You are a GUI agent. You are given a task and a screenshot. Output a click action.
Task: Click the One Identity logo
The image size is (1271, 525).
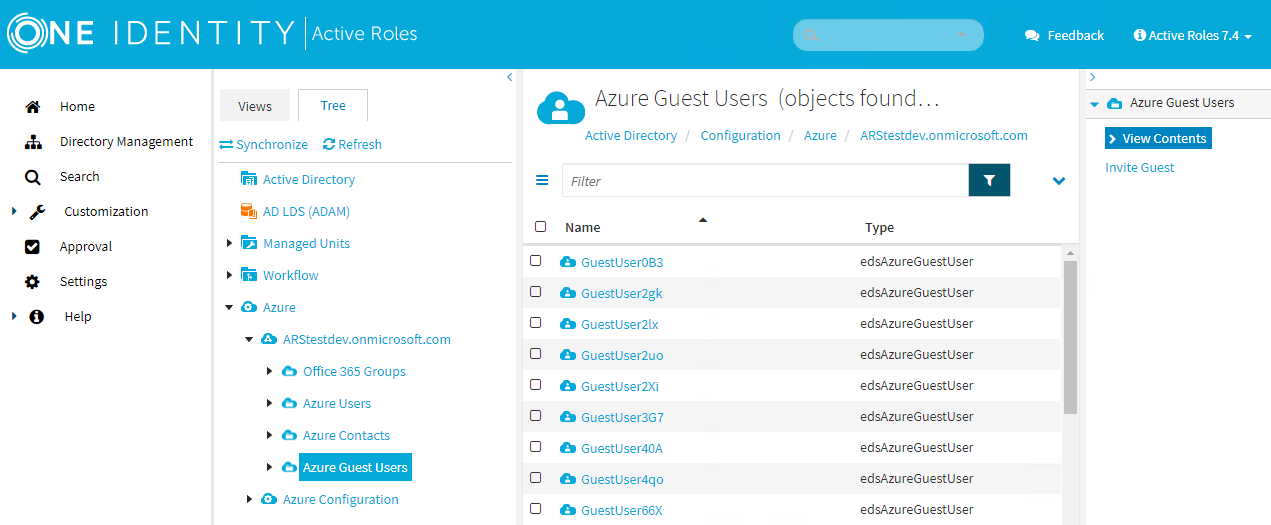point(150,33)
